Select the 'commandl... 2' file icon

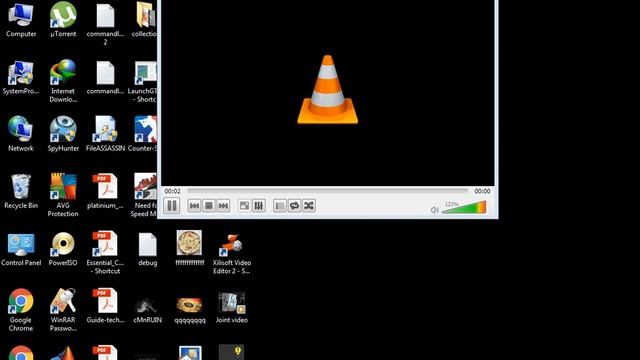(105, 24)
